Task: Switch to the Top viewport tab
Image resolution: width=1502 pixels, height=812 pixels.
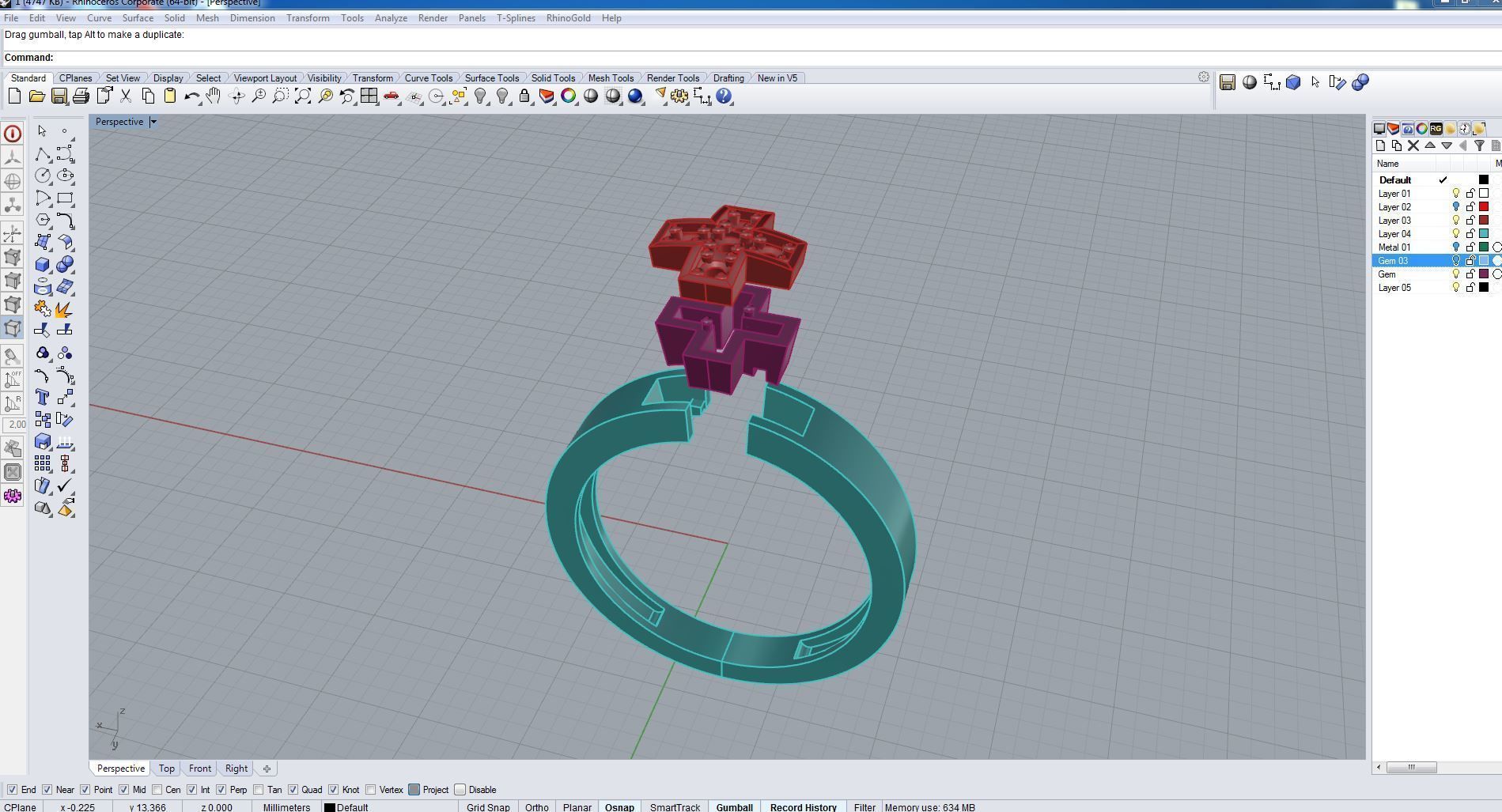Action: [166, 769]
